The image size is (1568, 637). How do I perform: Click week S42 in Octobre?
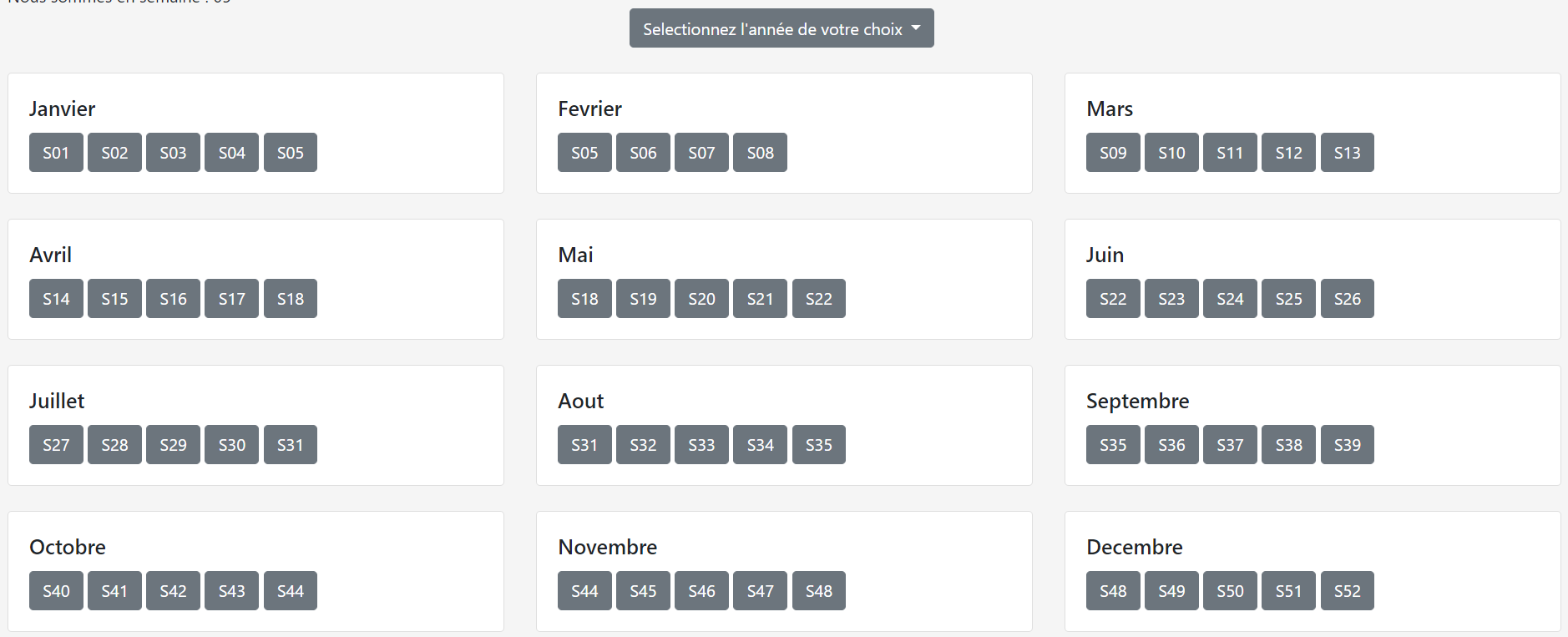[173, 591]
